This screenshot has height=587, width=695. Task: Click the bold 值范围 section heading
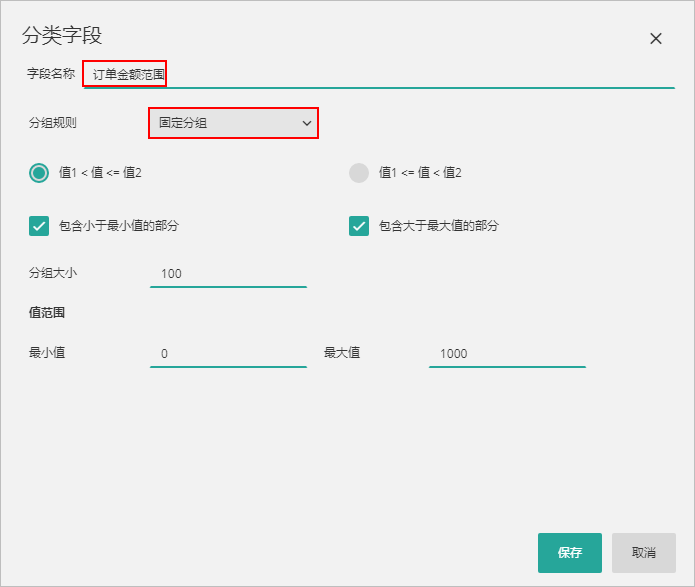click(47, 313)
